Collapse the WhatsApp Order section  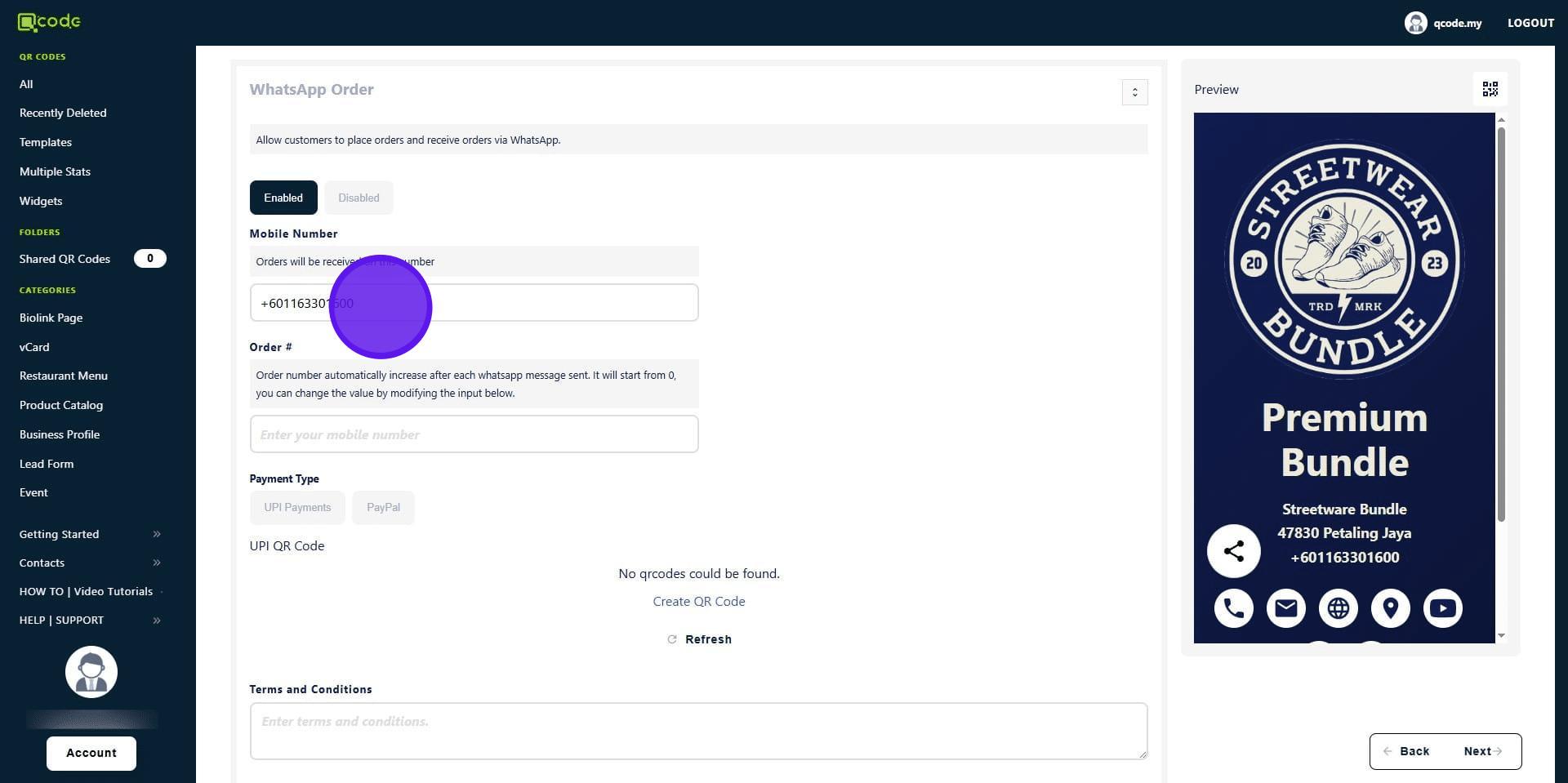pos(1134,92)
